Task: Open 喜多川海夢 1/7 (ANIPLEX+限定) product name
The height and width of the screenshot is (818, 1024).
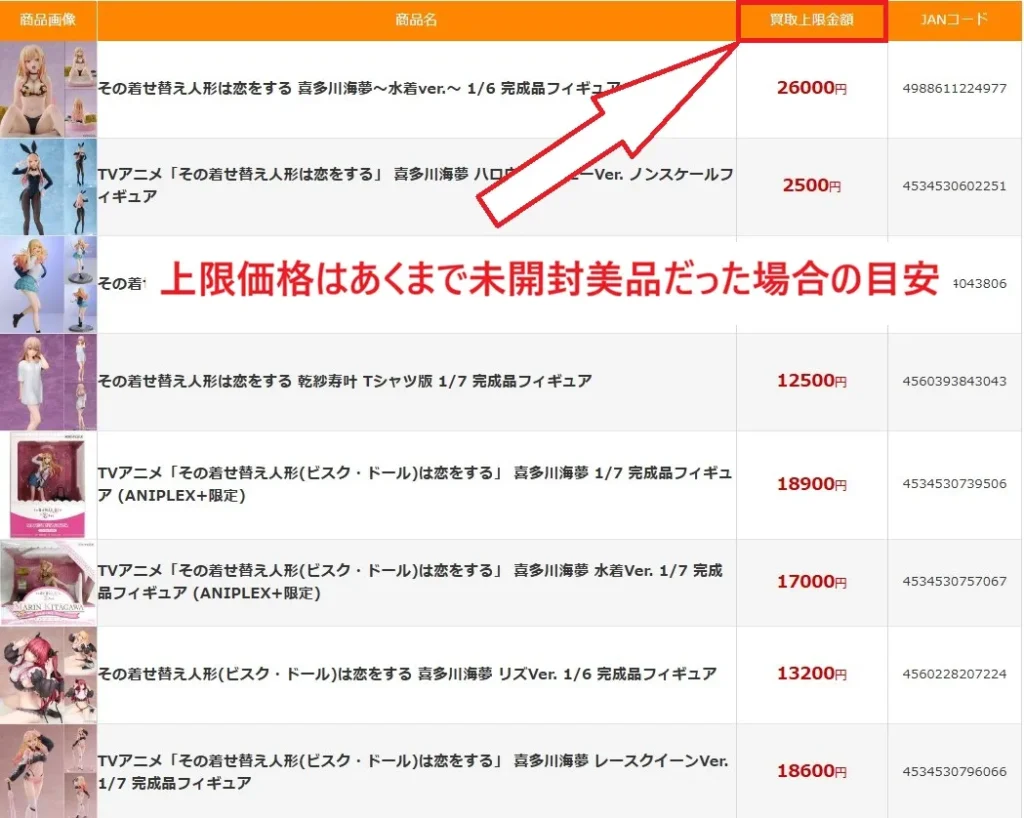Action: 415,484
